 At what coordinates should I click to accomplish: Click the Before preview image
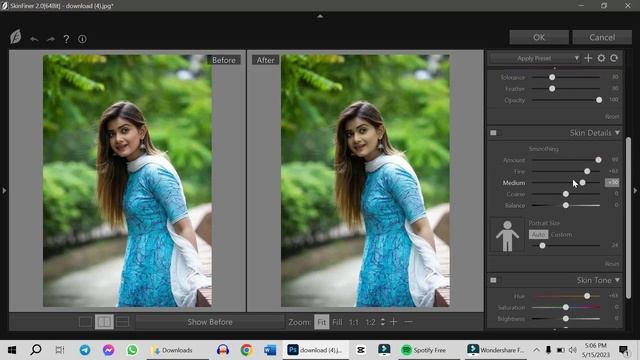[127, 181]
